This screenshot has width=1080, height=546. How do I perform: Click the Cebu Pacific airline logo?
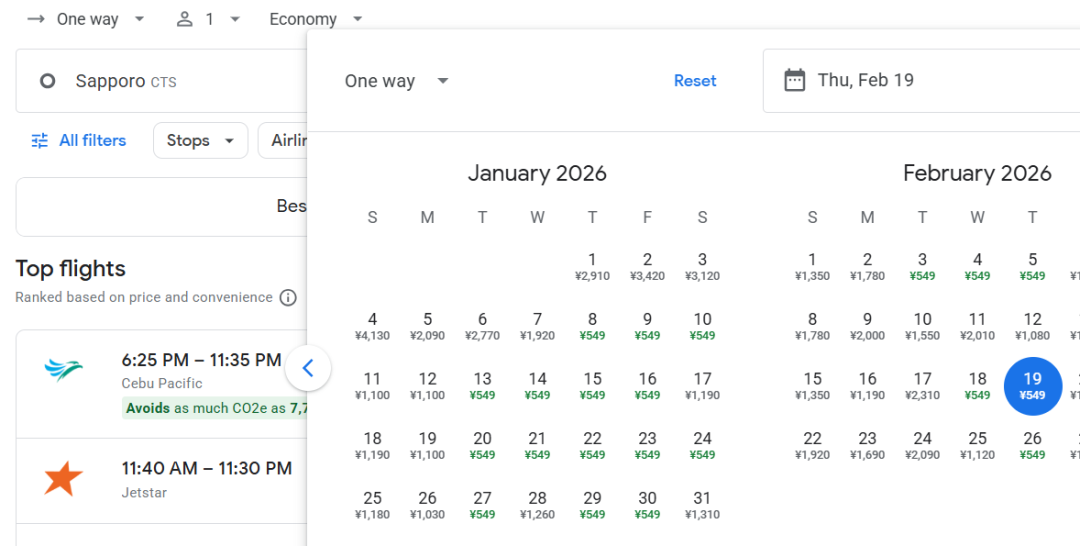pyautogui.click(x=64, y=370)
